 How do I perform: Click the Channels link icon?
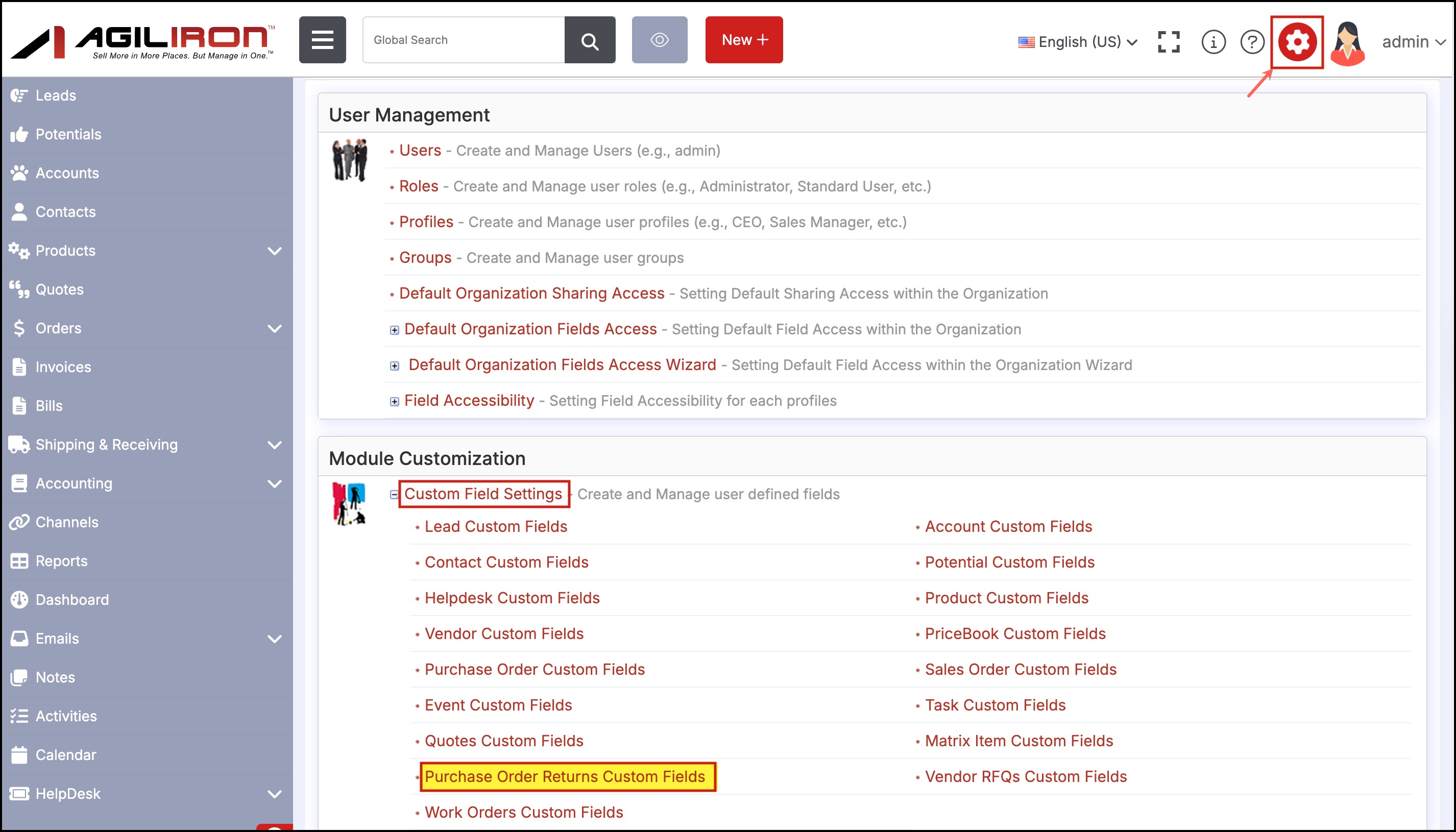point(19,522)
